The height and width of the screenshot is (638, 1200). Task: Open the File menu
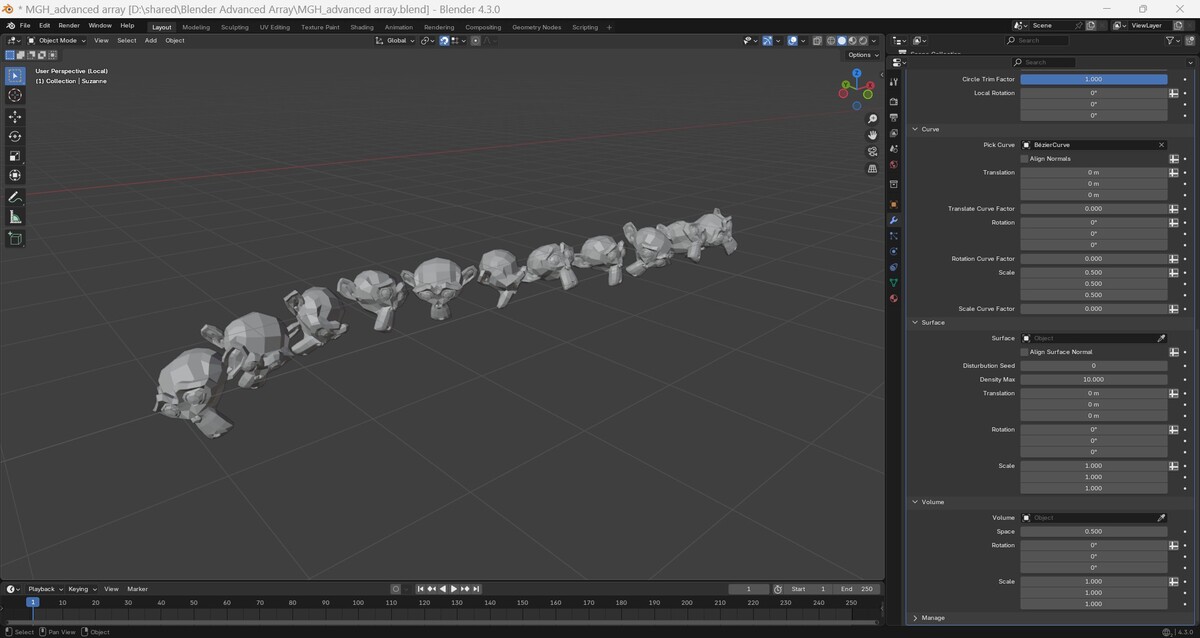coord(25,25)
